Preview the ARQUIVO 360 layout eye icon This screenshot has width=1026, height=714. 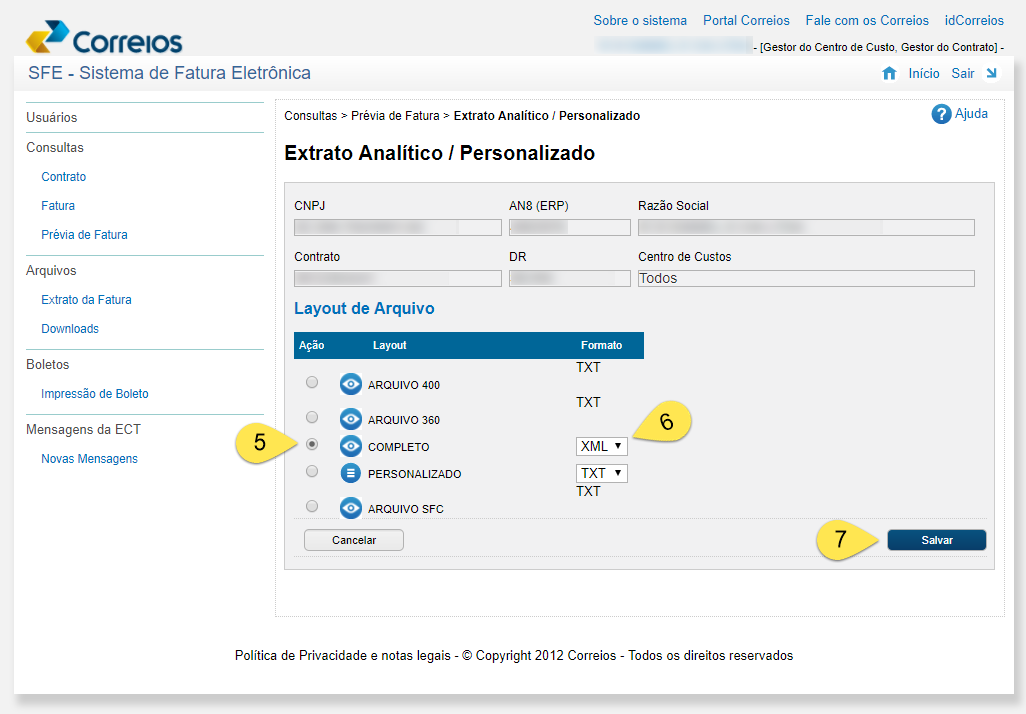click(x=351, y=419)
